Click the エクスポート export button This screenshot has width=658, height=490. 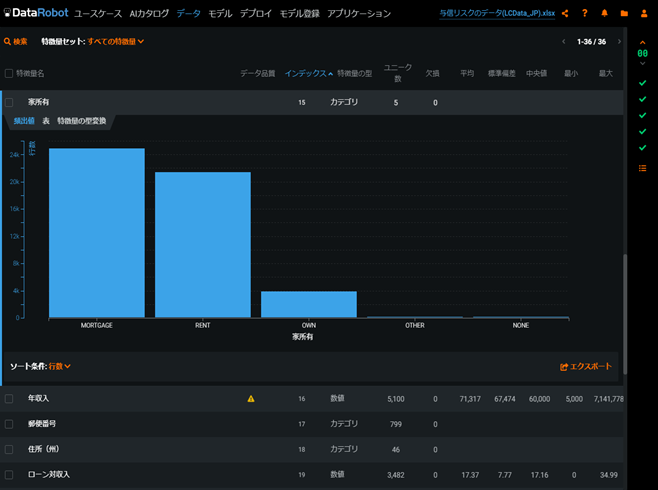click(x=586, y=366)
